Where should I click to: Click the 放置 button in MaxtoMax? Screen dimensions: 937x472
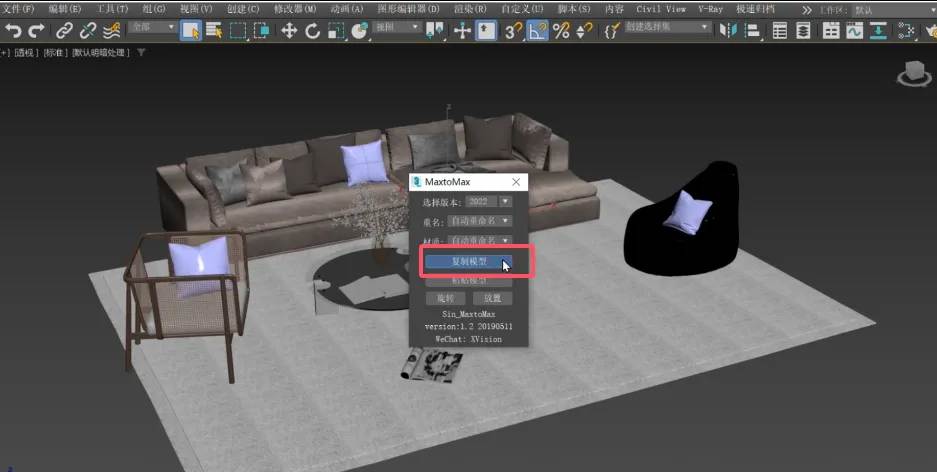pyautogui.click(x=492, y=298)
